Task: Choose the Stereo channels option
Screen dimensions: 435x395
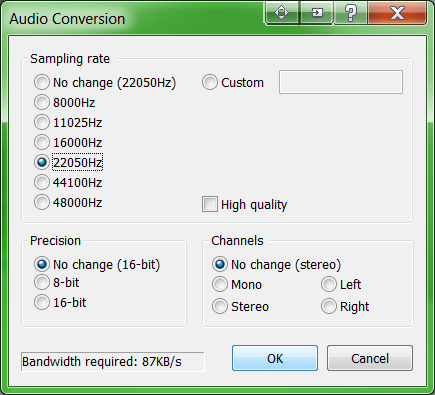Action: (x=240, y=306)
